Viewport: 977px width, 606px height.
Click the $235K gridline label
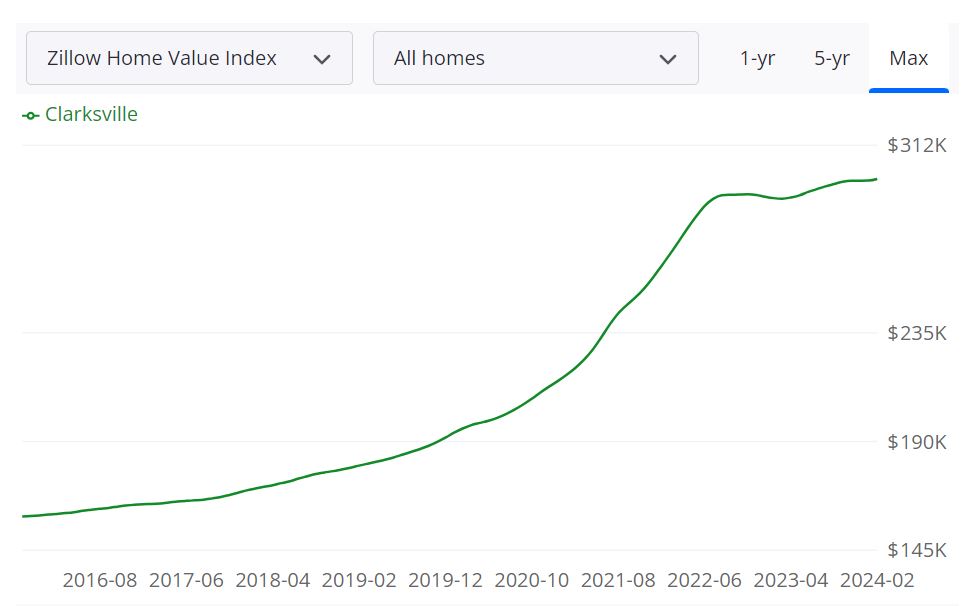click(x=914, y=335)
